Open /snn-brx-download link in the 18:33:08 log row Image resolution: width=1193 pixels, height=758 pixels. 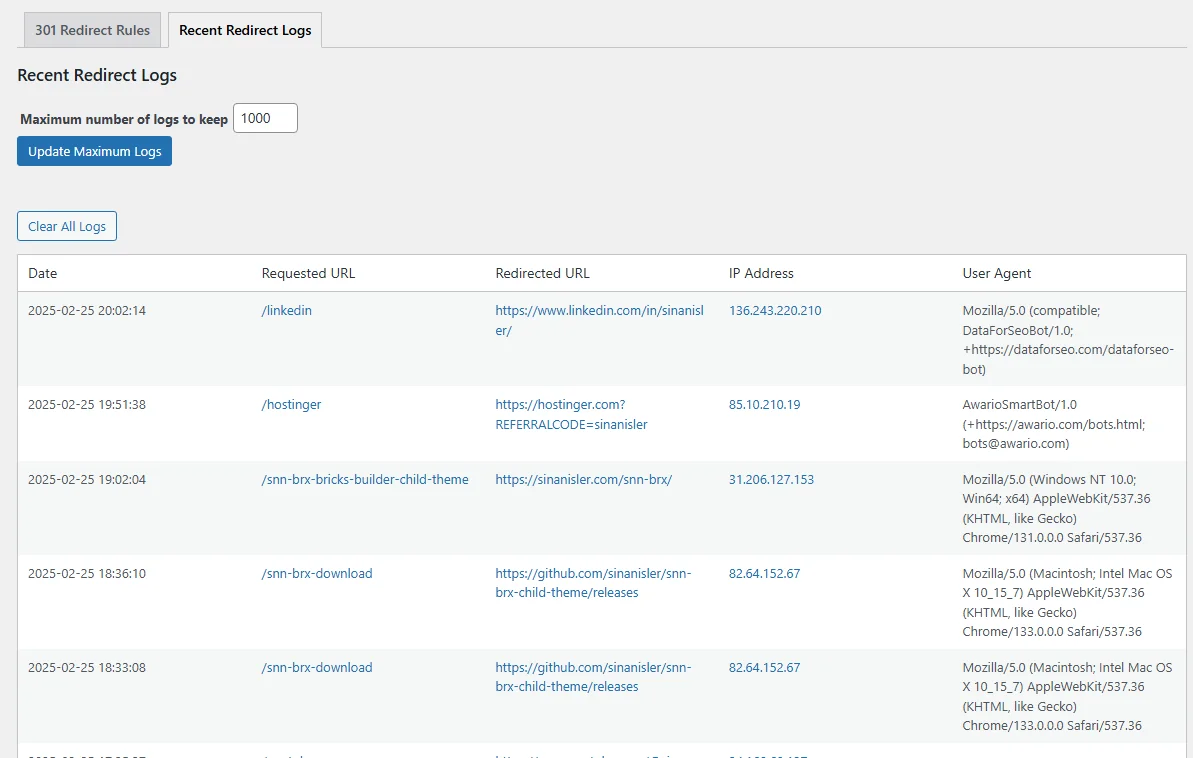pyautogui.click(x=317, y=668)
